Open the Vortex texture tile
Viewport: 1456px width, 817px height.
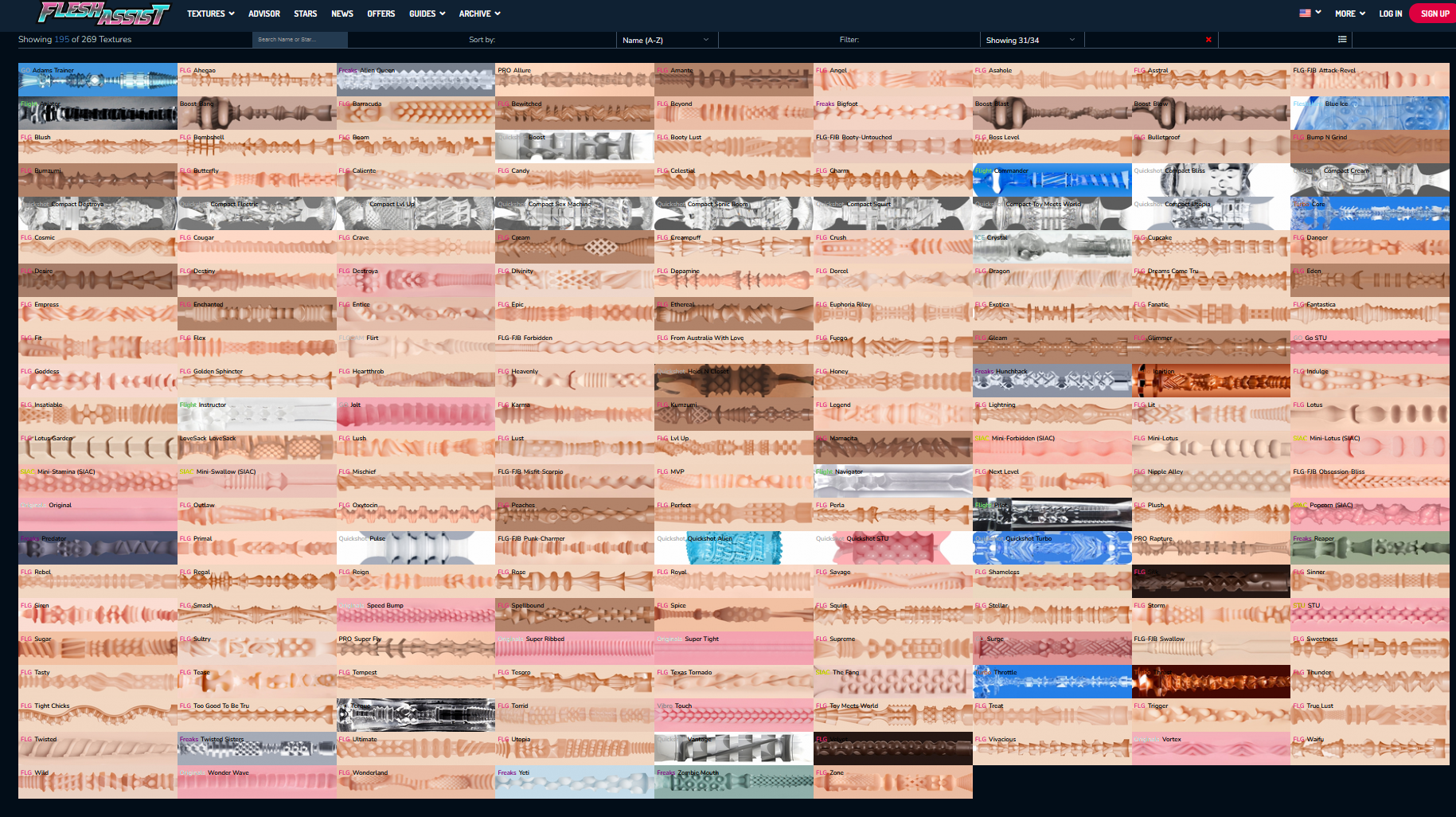(1211, 749)
